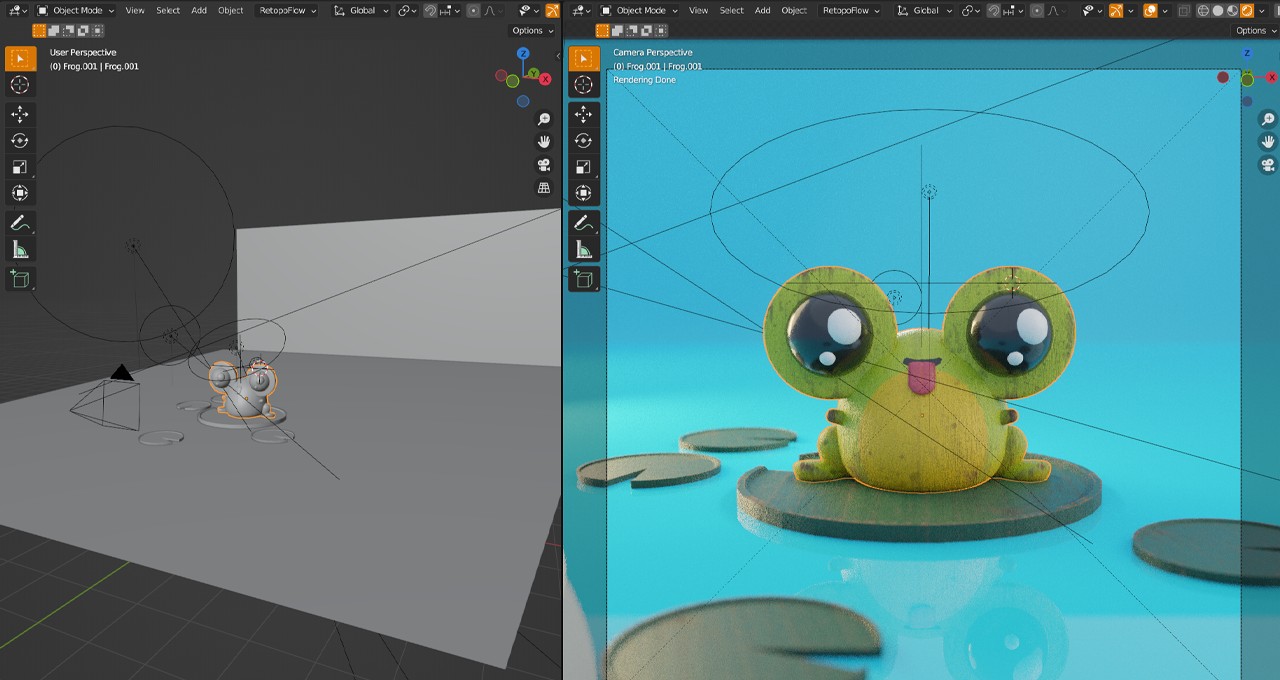Open Global transform orientation dropdown in right viewport

925,11
